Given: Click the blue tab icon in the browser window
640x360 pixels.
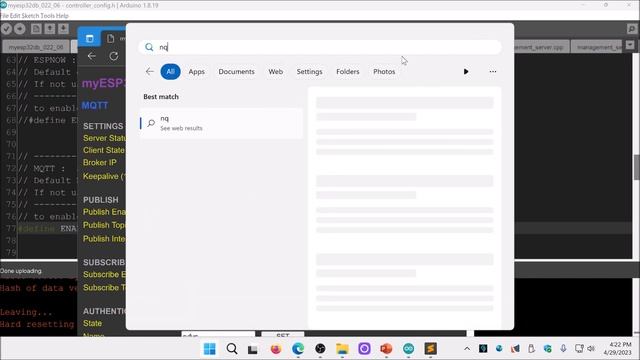Looking at the screenshot, I should point(89,39).
